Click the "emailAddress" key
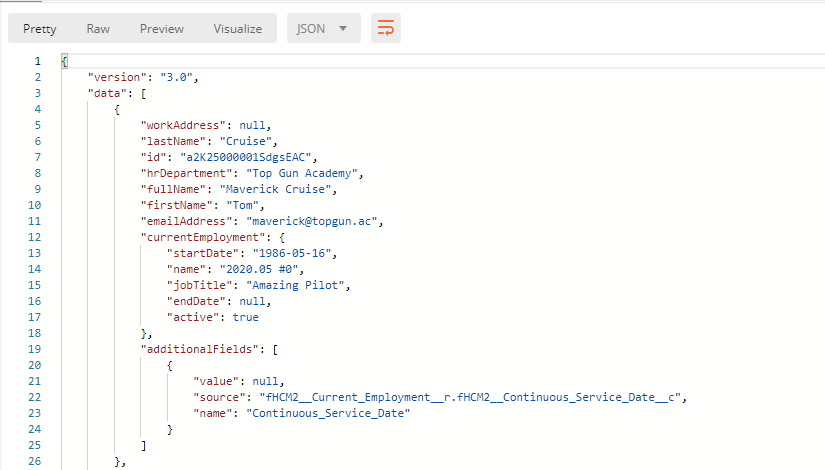The height and width of the screenshot is (470, 825). [186, 221]
